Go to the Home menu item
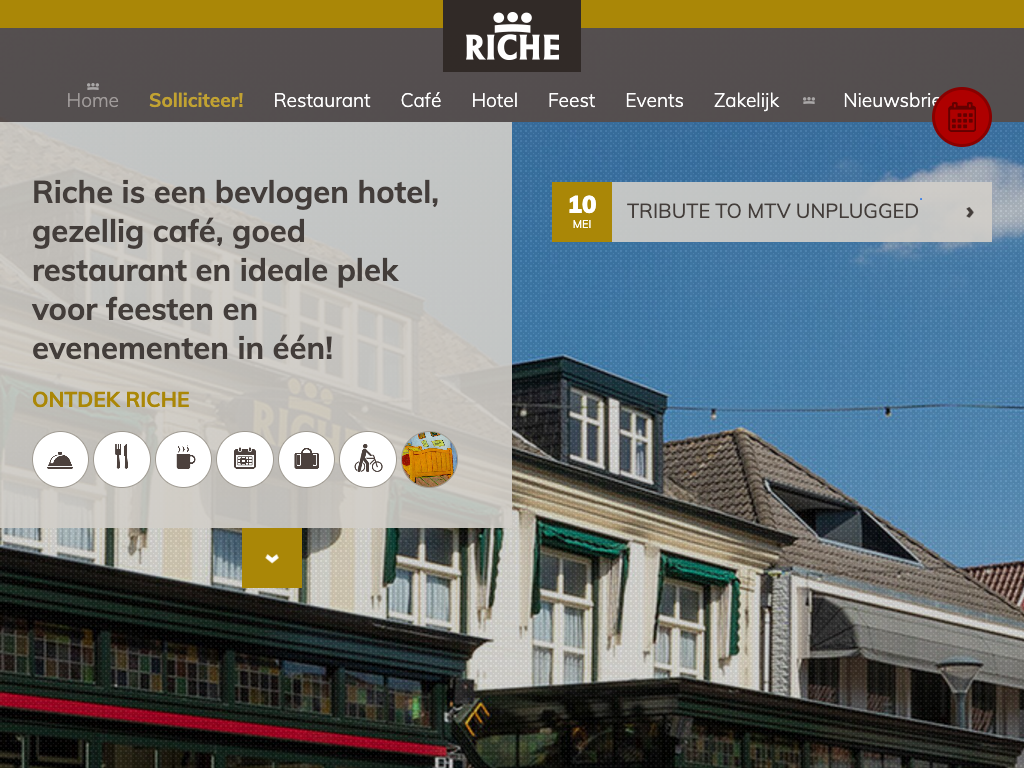Screen dimensions: 1024x768 coord(93,100)
